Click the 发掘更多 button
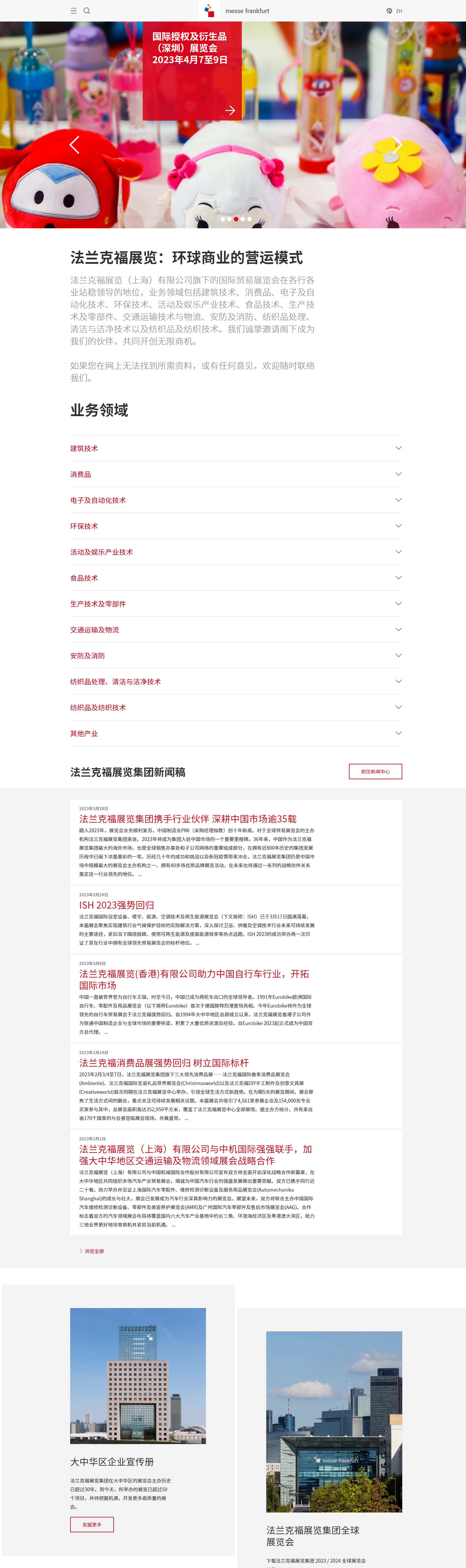The height and width of the screenshot is (1568, 466). [92, 1524]
